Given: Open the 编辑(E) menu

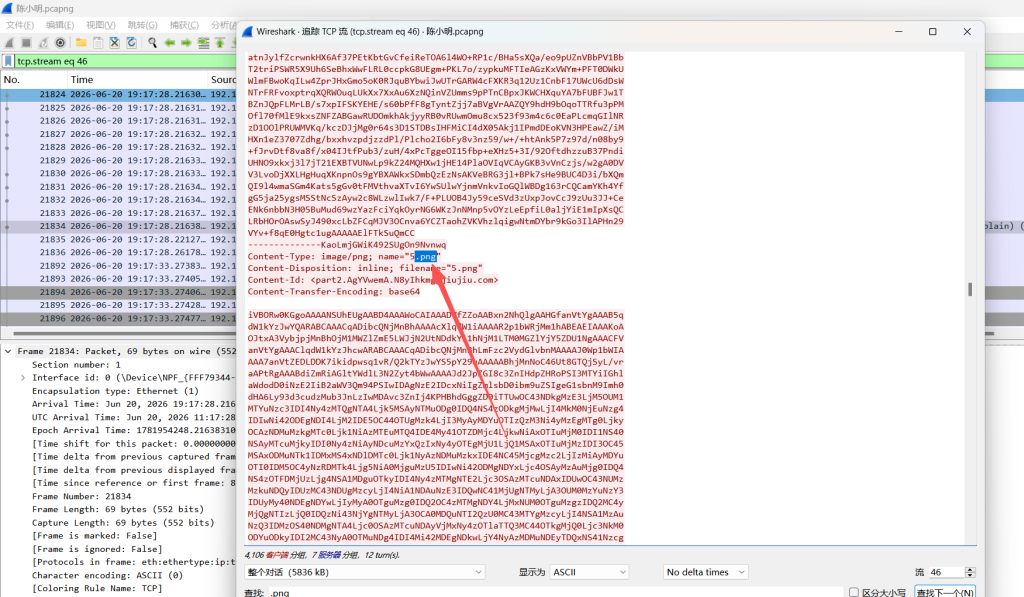Looking at the screenshot, I should 60,25.
